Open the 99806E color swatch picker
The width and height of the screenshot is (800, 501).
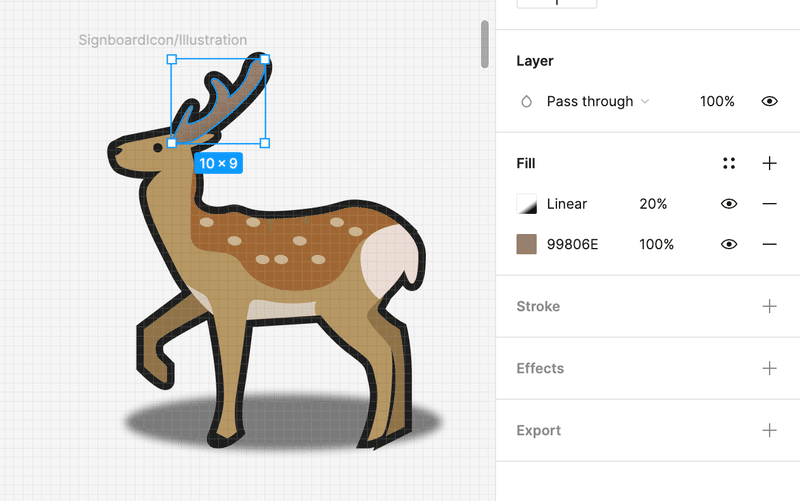click(527, 244)
